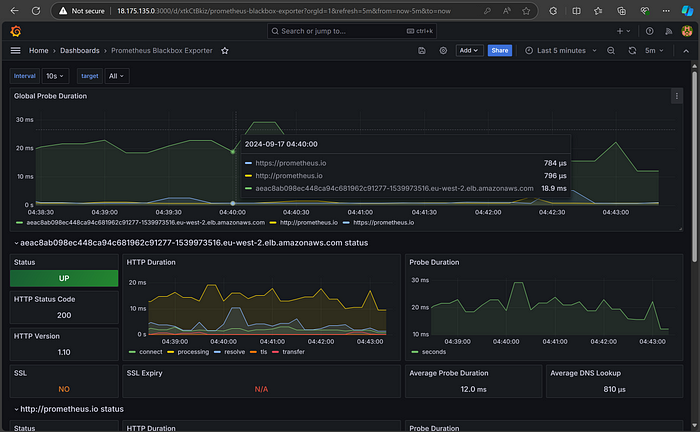The width and height of the screenshot is (700, 432).
Task: Click the Global Probe Duration panel title
Action: coord(50,96)
